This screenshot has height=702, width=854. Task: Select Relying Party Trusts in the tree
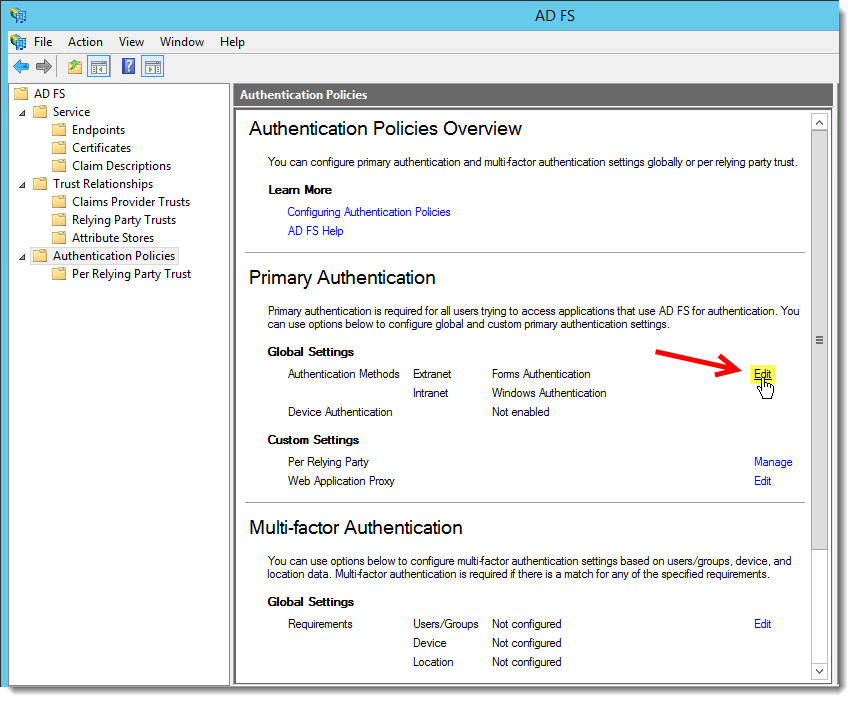pos(124,219)
